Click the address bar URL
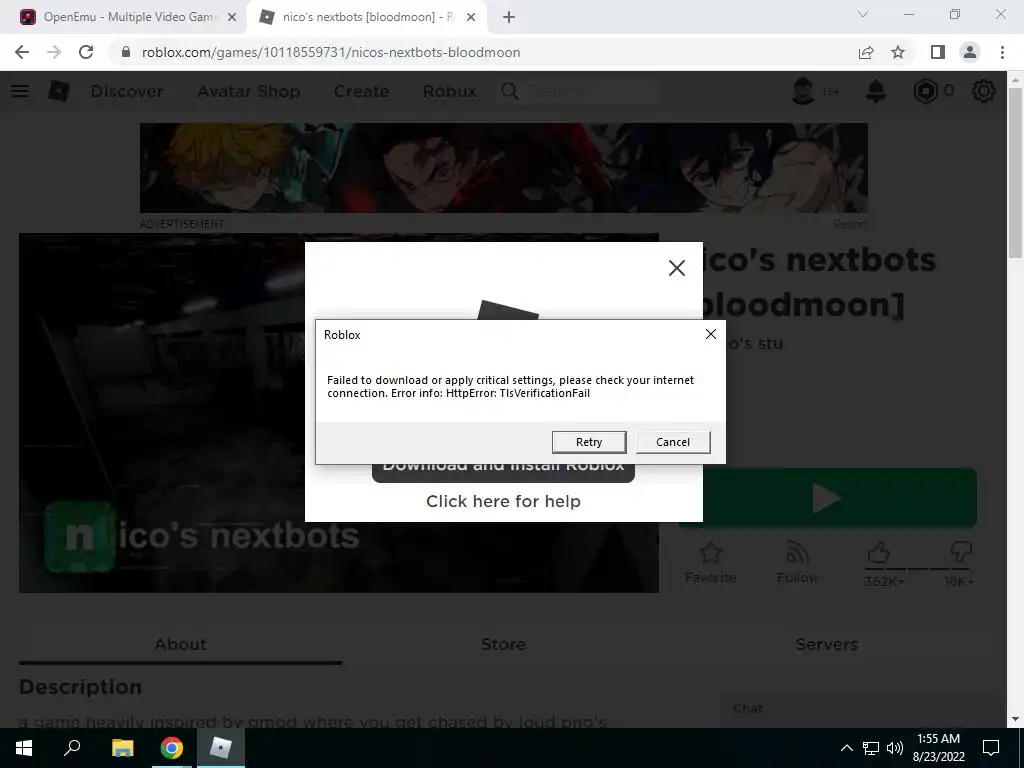Image resolution: width=1024 pixels, height=768 pixels. tap(330, 52)
